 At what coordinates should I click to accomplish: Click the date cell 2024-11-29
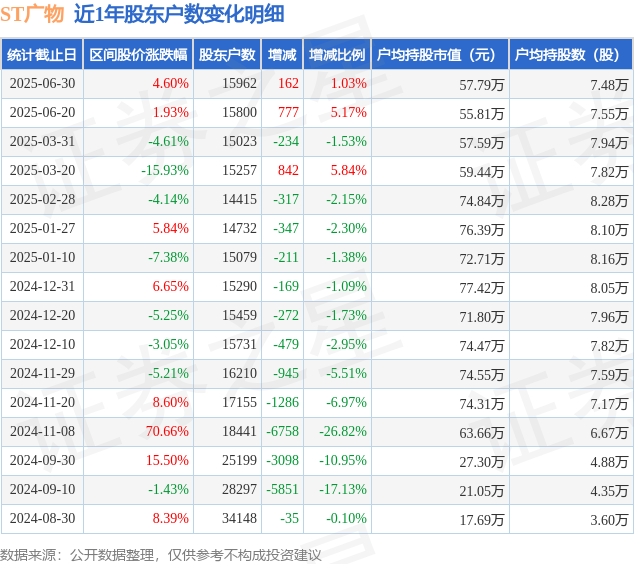coord(42,373)
